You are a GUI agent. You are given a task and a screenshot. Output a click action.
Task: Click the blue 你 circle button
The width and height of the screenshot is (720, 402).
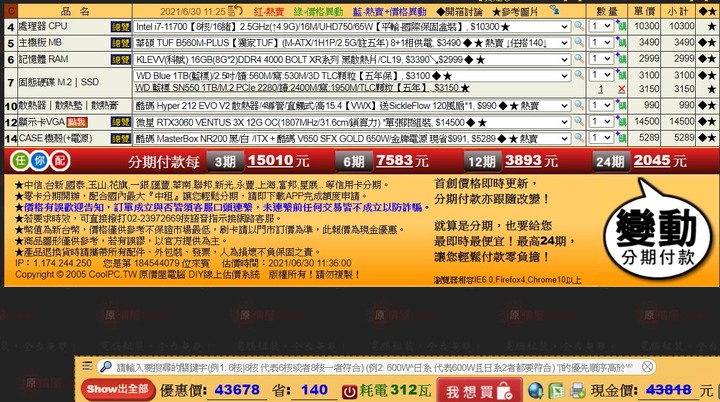click(x=40, y=160)
